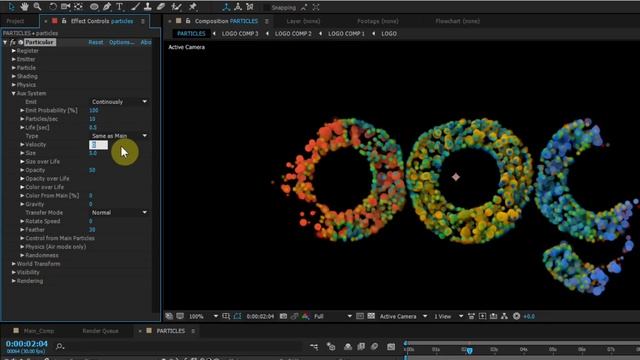Toggle Hide Shy Layers switch in timeline

pos(348,347)
